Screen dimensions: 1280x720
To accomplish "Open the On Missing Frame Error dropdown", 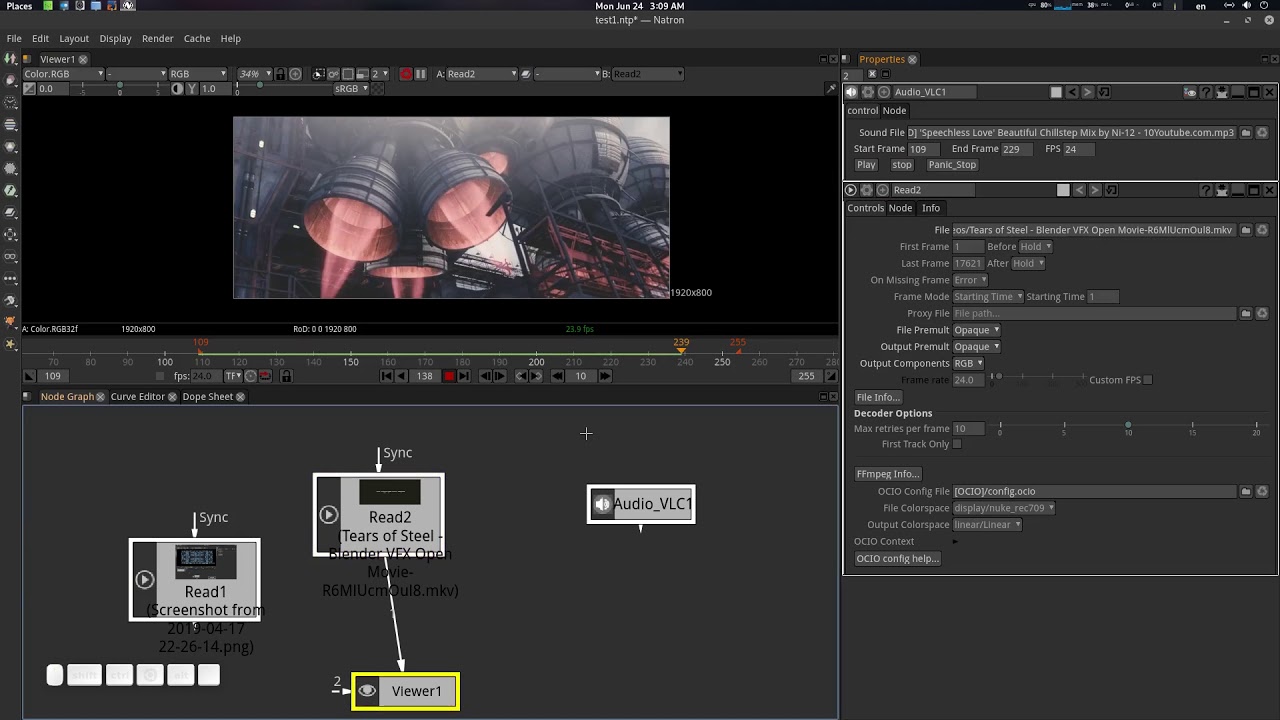I will (x=970, y=280).
